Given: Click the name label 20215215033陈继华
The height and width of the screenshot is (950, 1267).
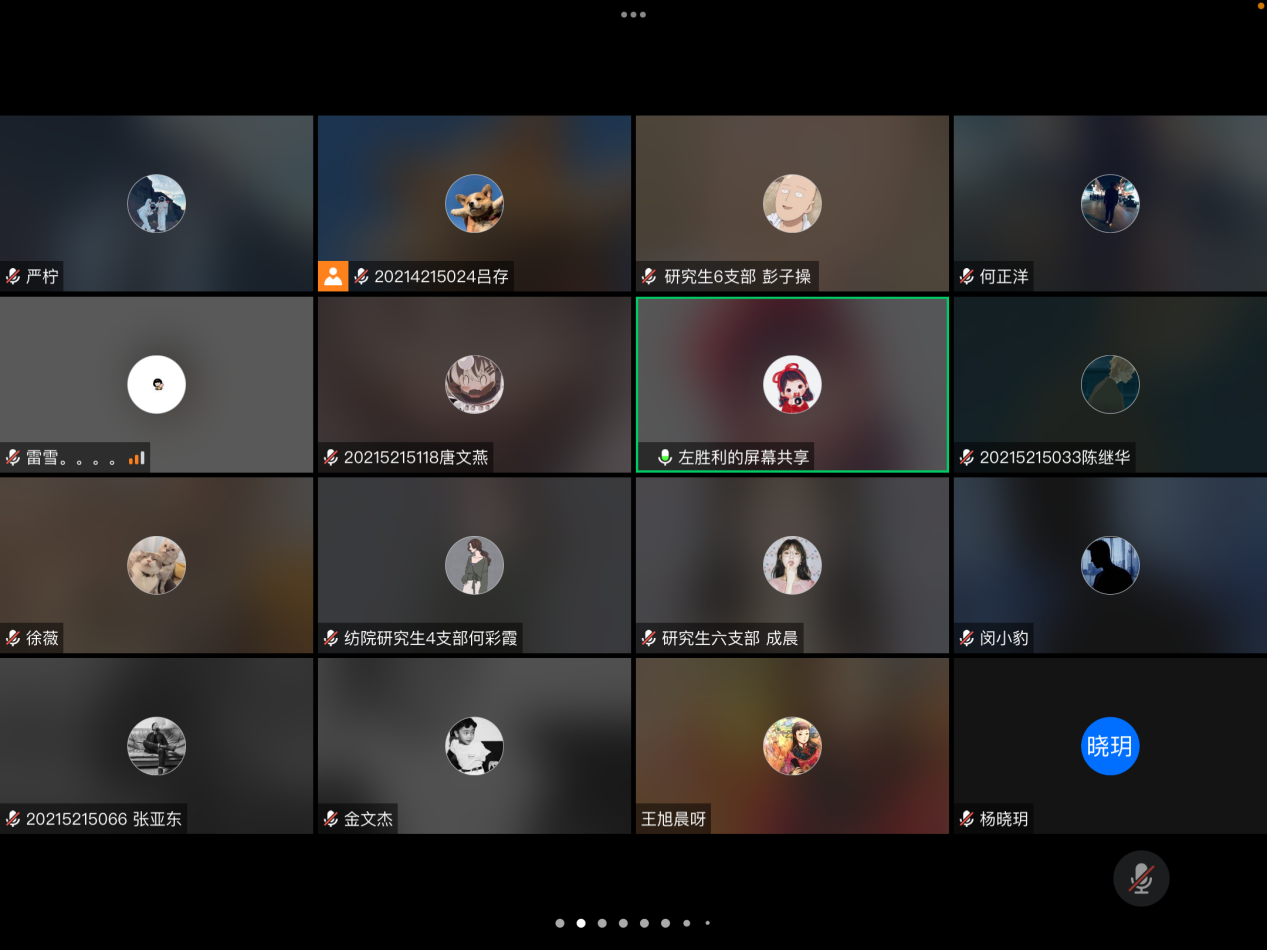Looking at the screenshot, I should pyautogui.click(x=1054, y=457).
